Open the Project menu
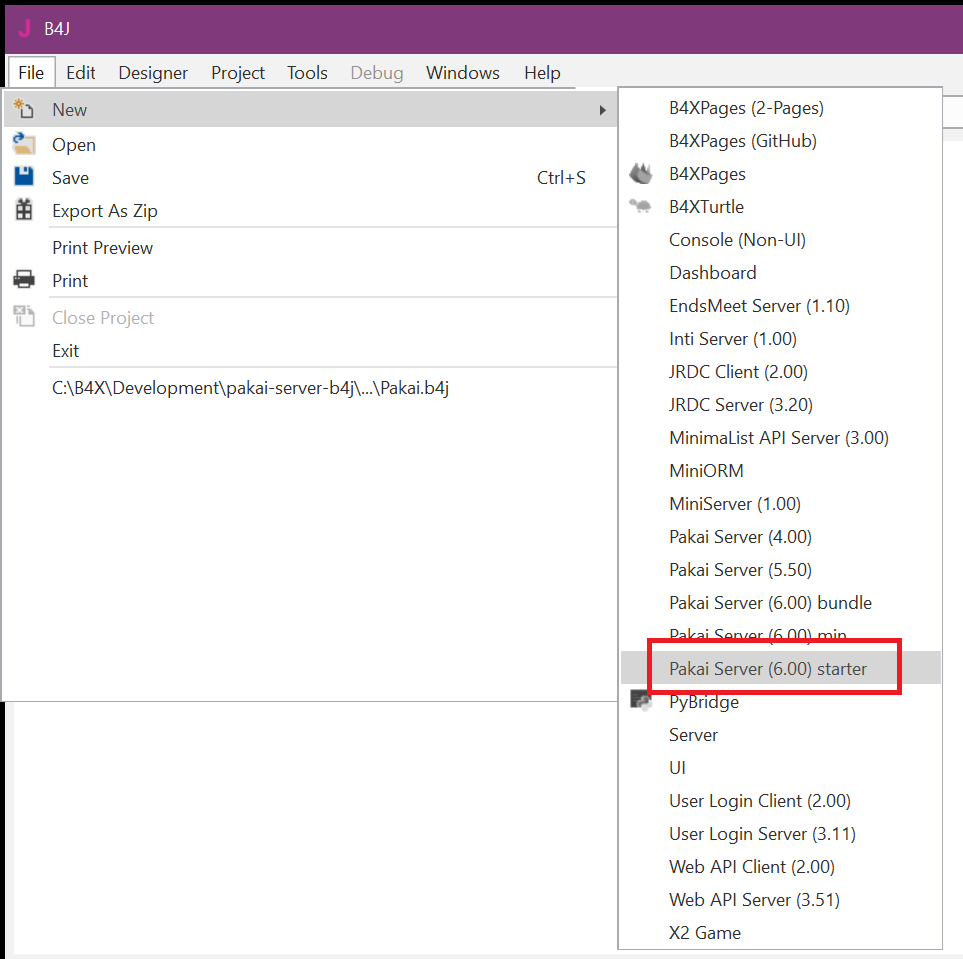The height and width of the screenshot is (959, 963). point(238,72)
